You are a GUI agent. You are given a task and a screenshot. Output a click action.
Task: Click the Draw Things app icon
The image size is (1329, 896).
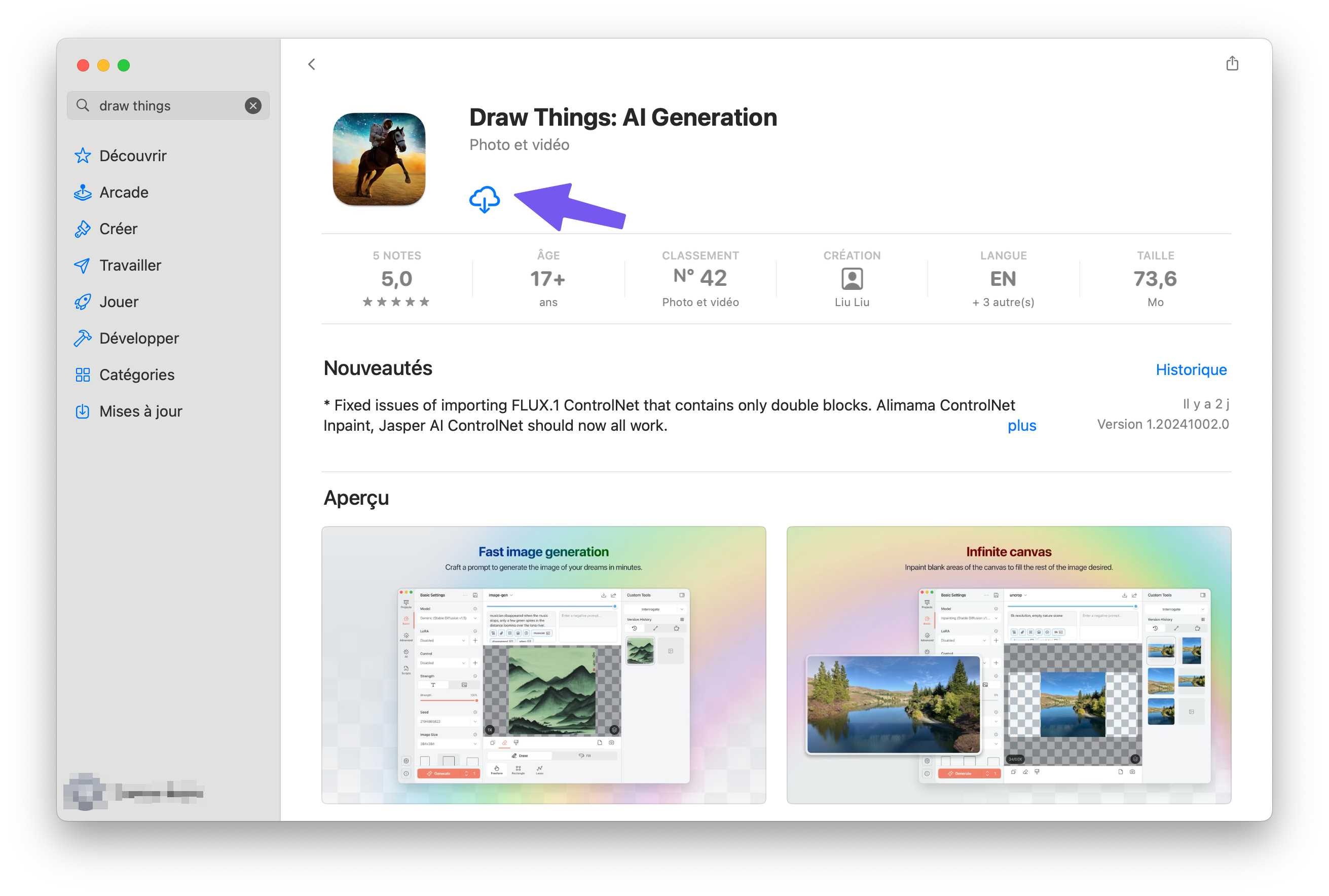tap(379, 158)
